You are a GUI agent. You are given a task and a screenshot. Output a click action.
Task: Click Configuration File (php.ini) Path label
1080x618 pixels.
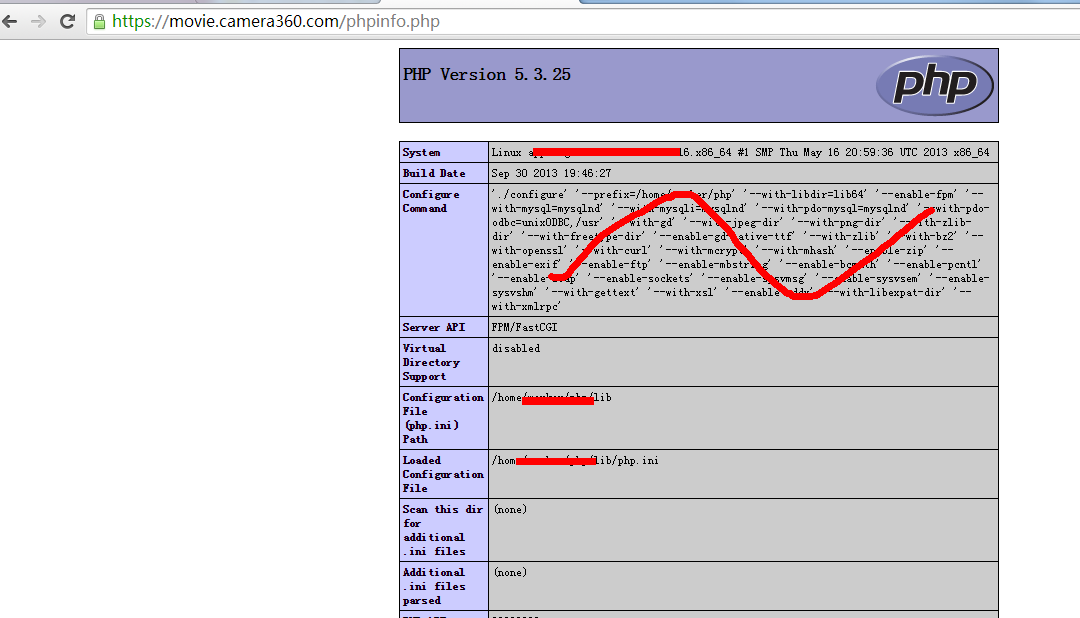click(x=443, y=418)
